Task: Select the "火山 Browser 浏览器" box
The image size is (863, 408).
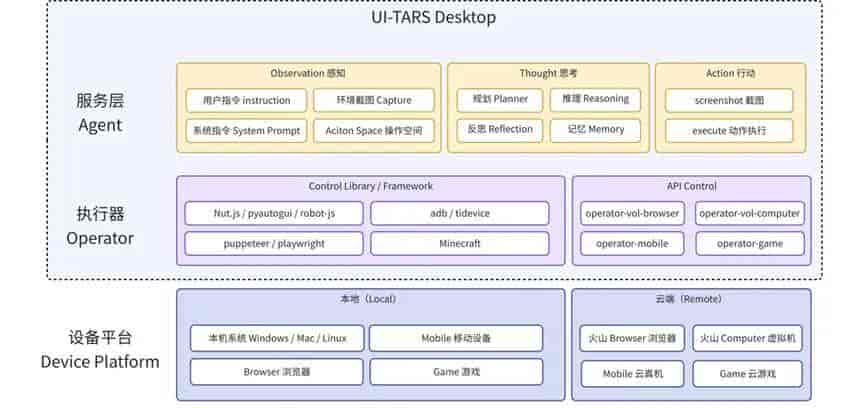Action: tap(632, 338)
